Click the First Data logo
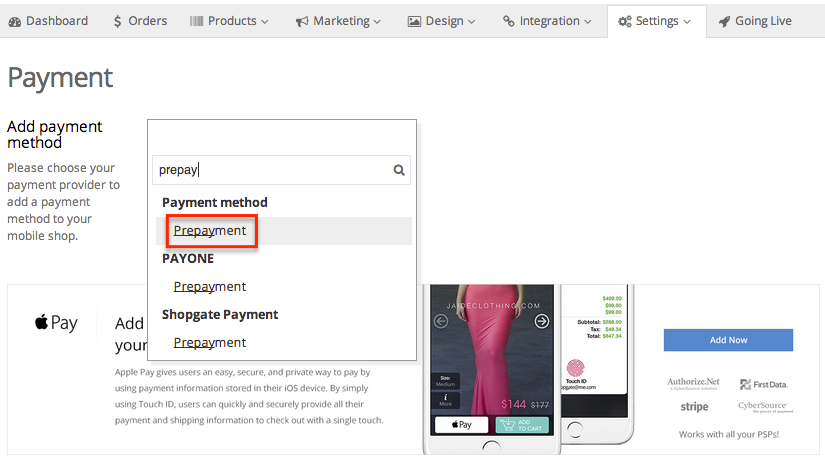 [762, 384]
